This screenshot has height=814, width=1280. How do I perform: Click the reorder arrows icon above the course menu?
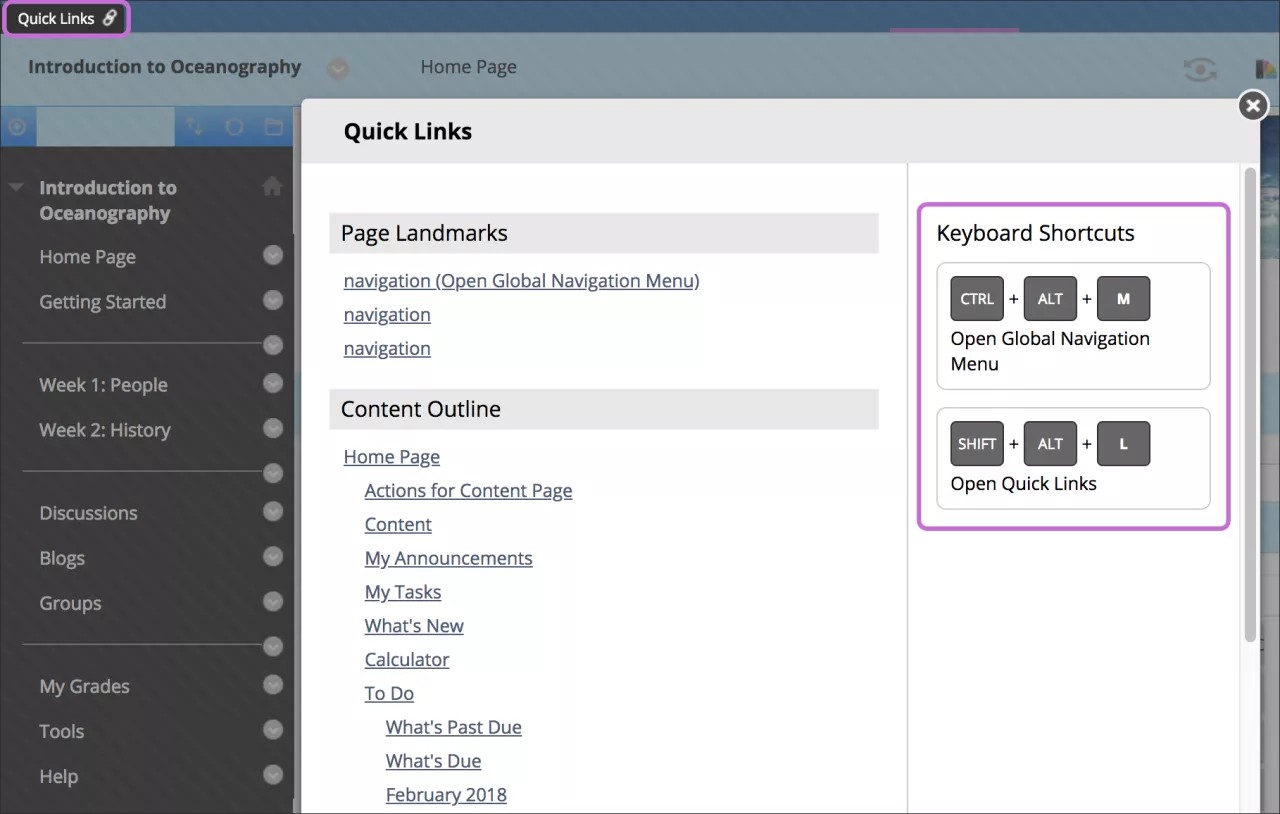click(x=194, y=126)
